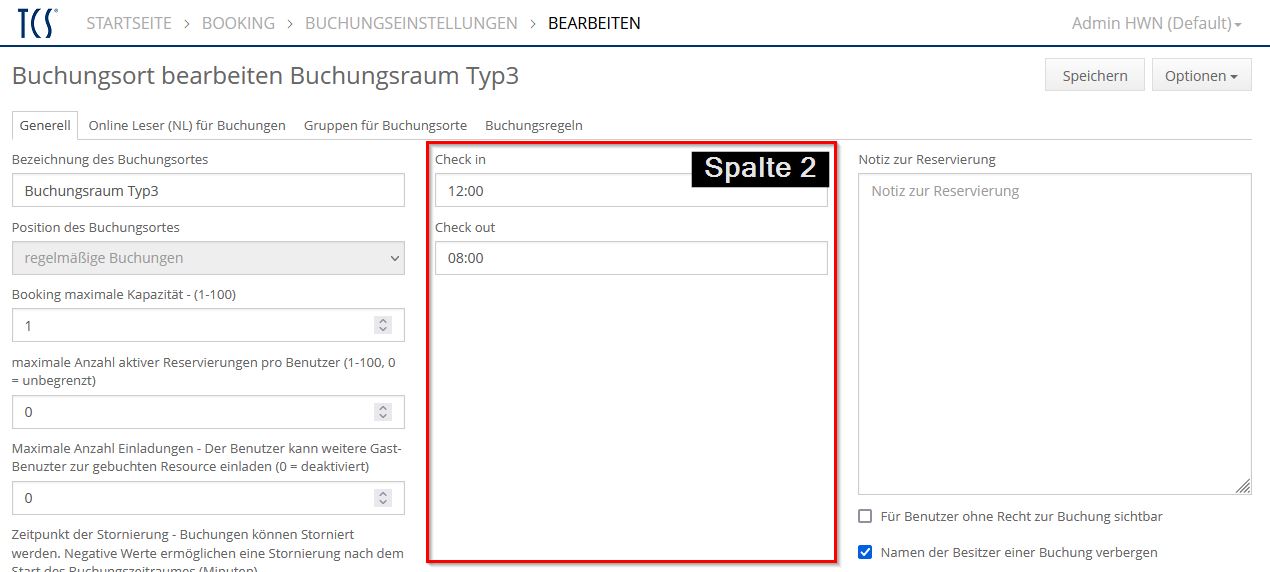Viewport: 1270px width, 572px height.
Task: Select the Online Leser (NL) für Buchungen tab
Action: [x=187, y=125]
